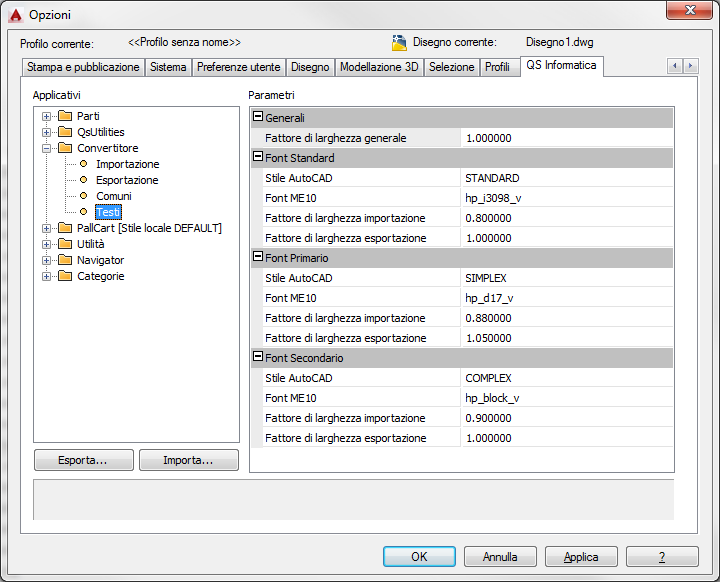The width and height of the screenshot is (720, 582).
Task: Edit the Fattore di larghezza generale value
Action: click(x=568, y=138)
